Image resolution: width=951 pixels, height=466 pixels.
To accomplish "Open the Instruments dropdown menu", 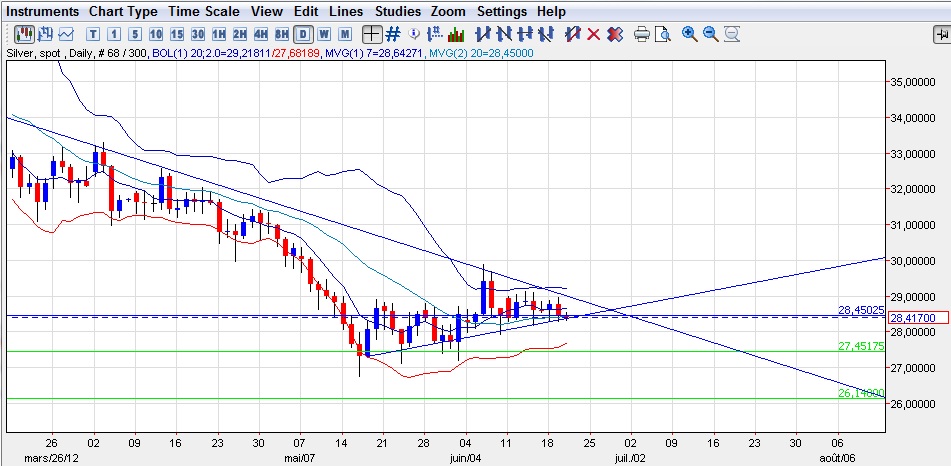I will [x=42, y=11].
